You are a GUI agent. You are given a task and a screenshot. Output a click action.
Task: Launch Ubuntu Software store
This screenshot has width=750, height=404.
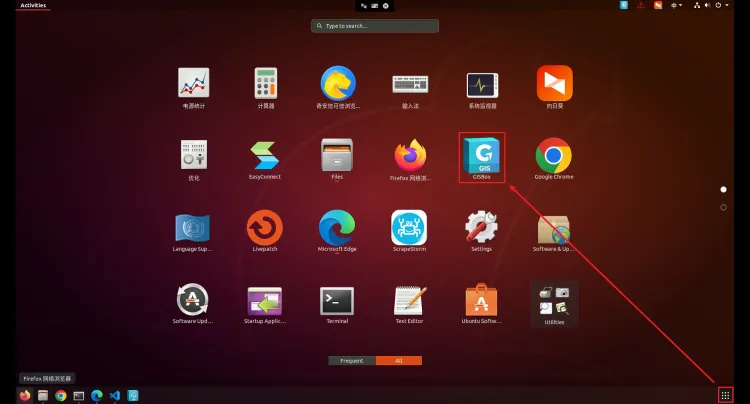[482, 299]
